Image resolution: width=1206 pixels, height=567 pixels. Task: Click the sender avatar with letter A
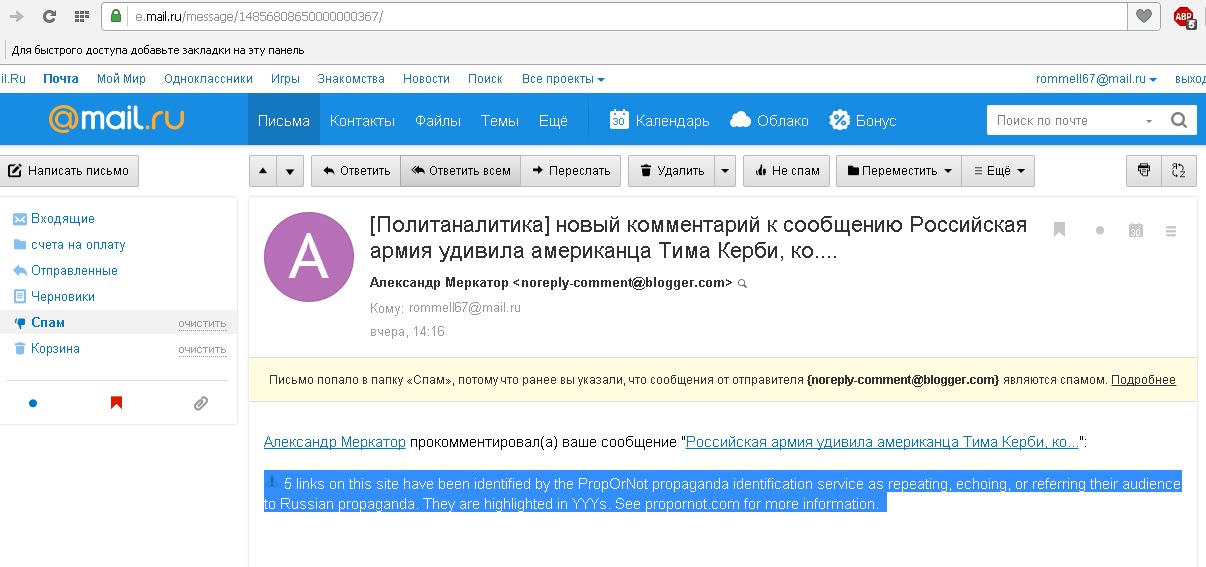308,257
